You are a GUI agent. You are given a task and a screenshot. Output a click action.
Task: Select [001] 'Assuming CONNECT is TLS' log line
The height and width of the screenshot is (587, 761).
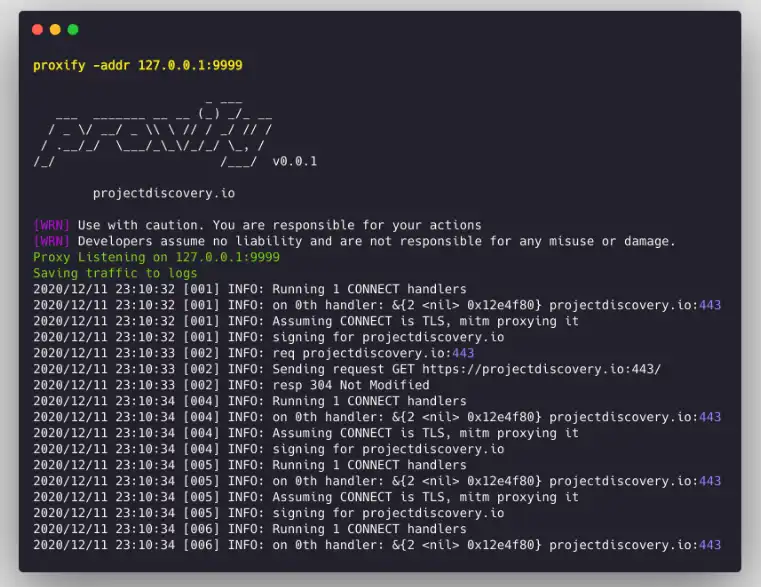tap(306, 321)
